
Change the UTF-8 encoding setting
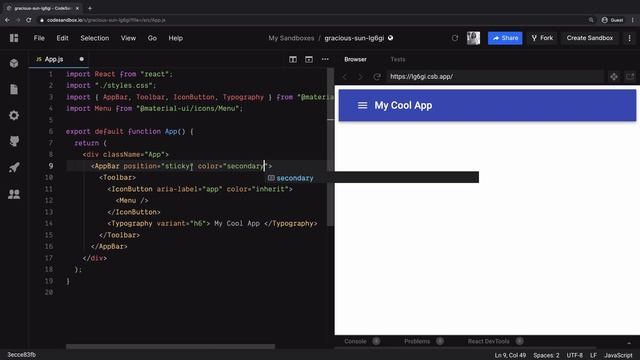coord(575,355)
